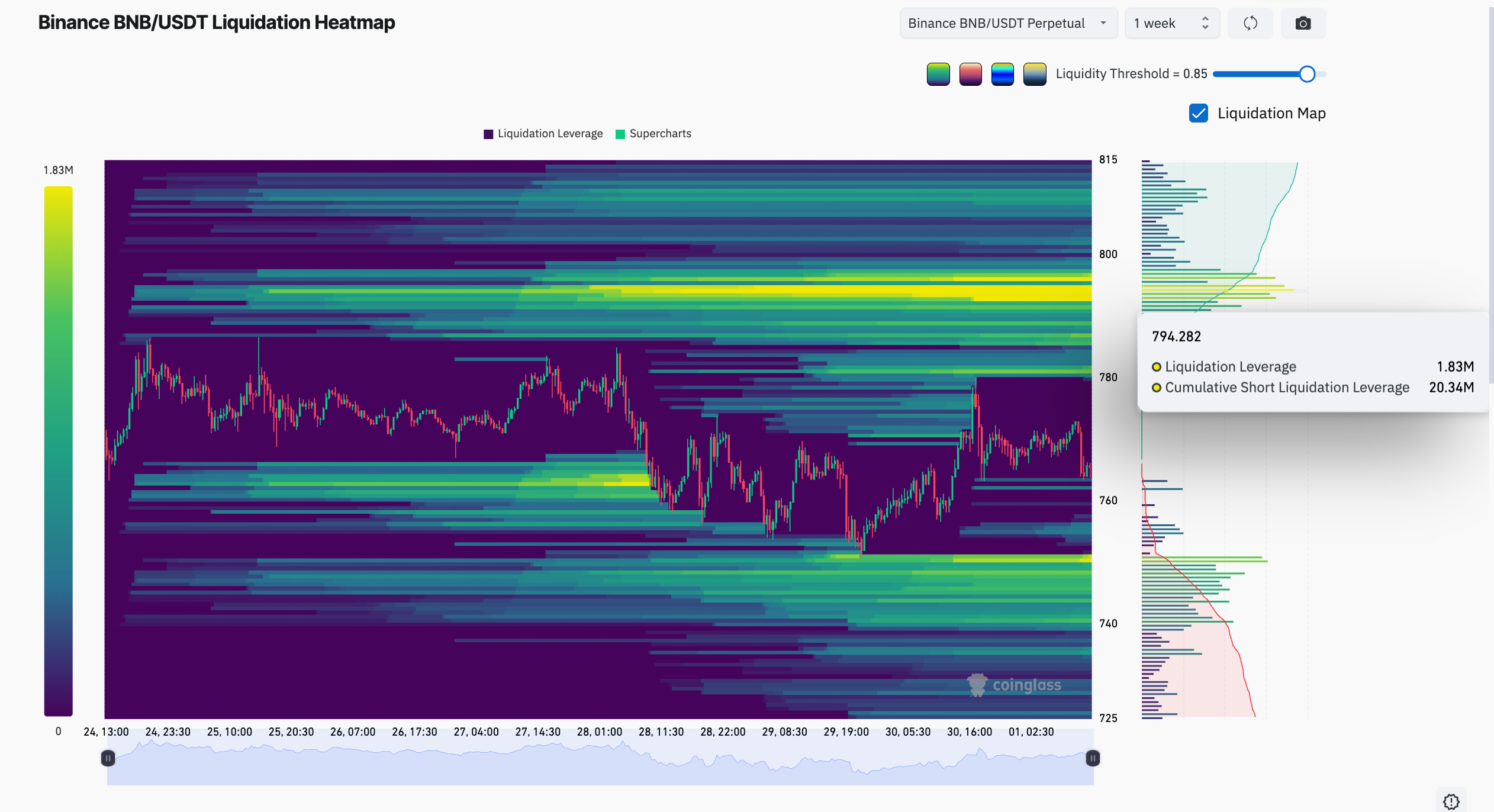This screenshot has height=812, width=1494.
Task: Toggle the Supercharts legend item
Action: 653,134
